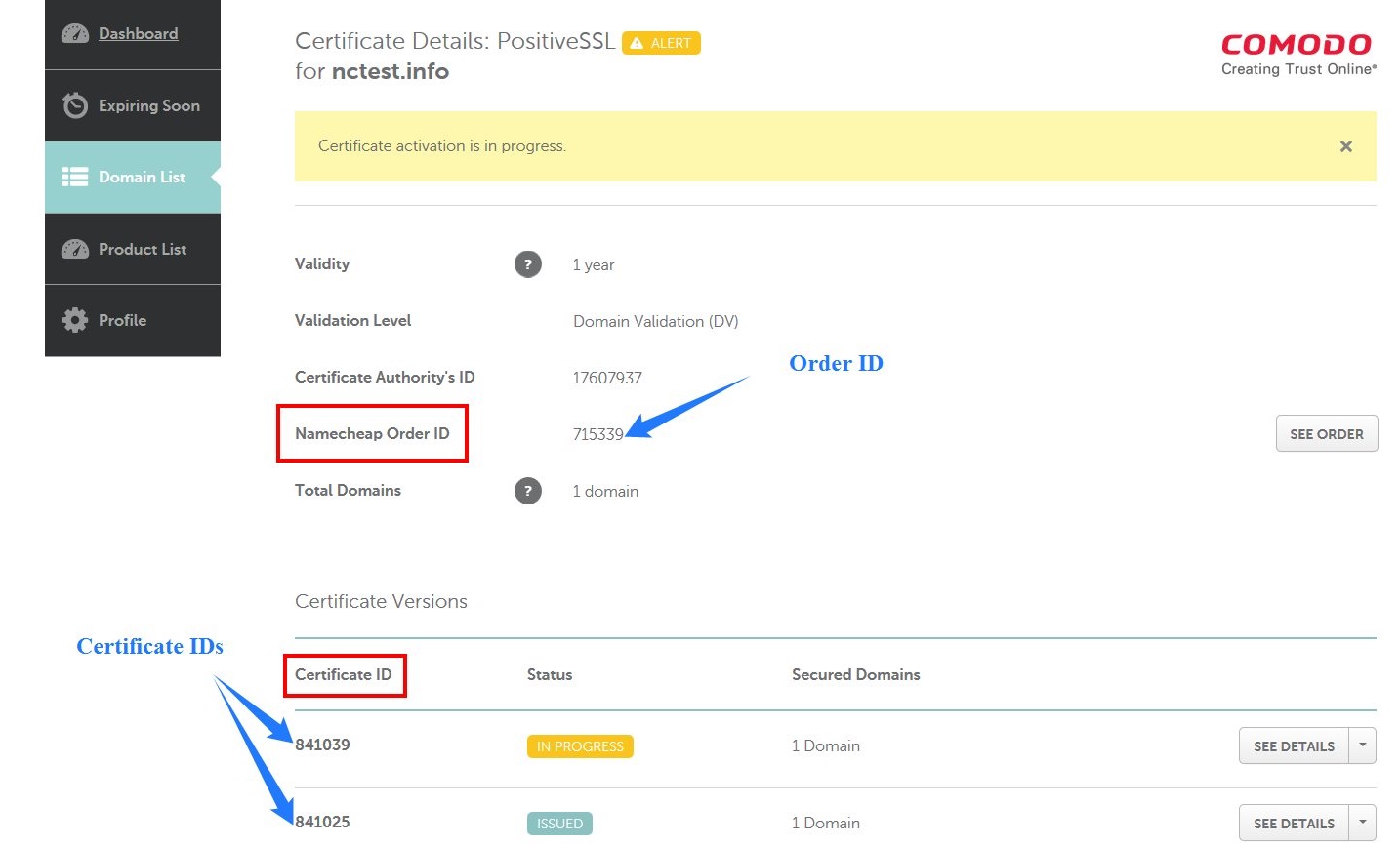Dismiss the activation in progress notice
1400x846 pixels.
1346,146
